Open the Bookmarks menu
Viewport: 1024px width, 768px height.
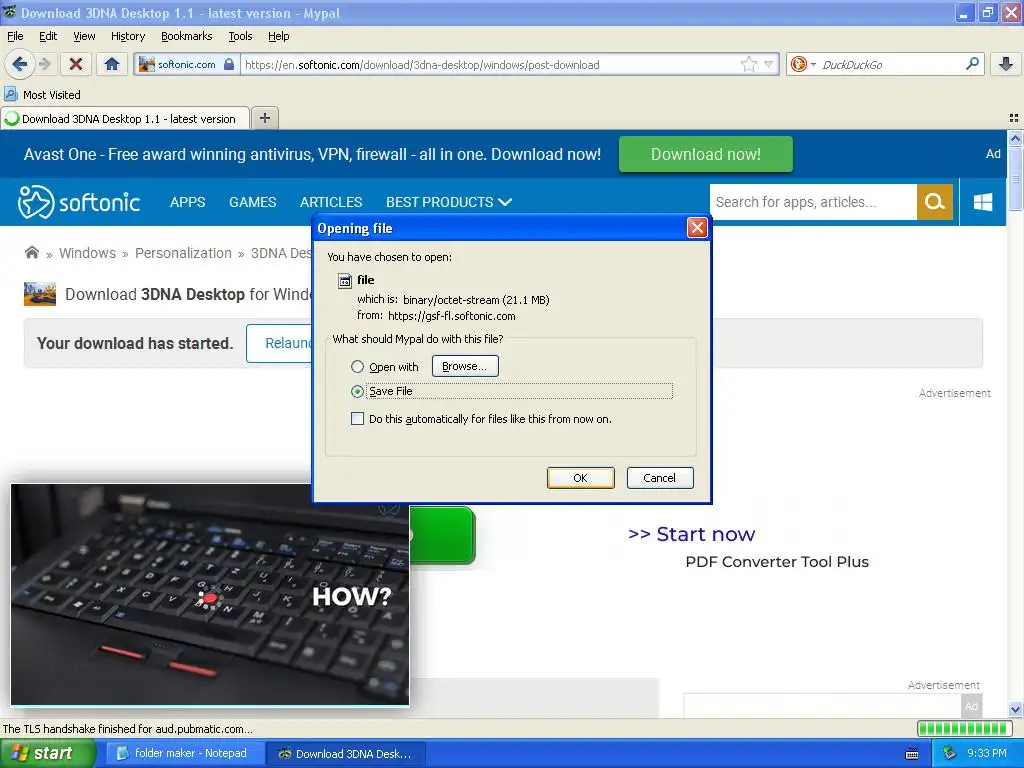pos(186,36)
